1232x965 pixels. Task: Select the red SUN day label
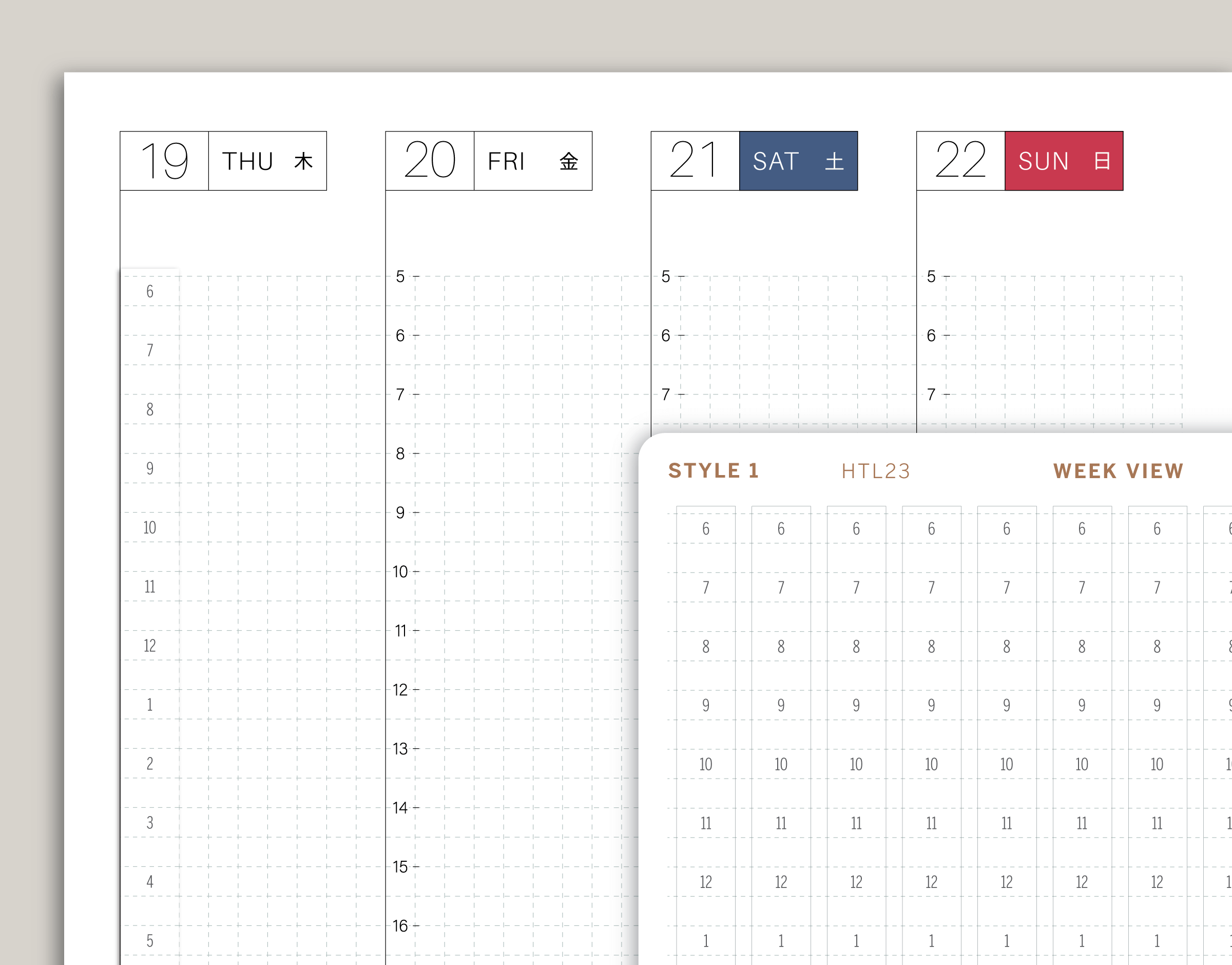[1043, 162]
